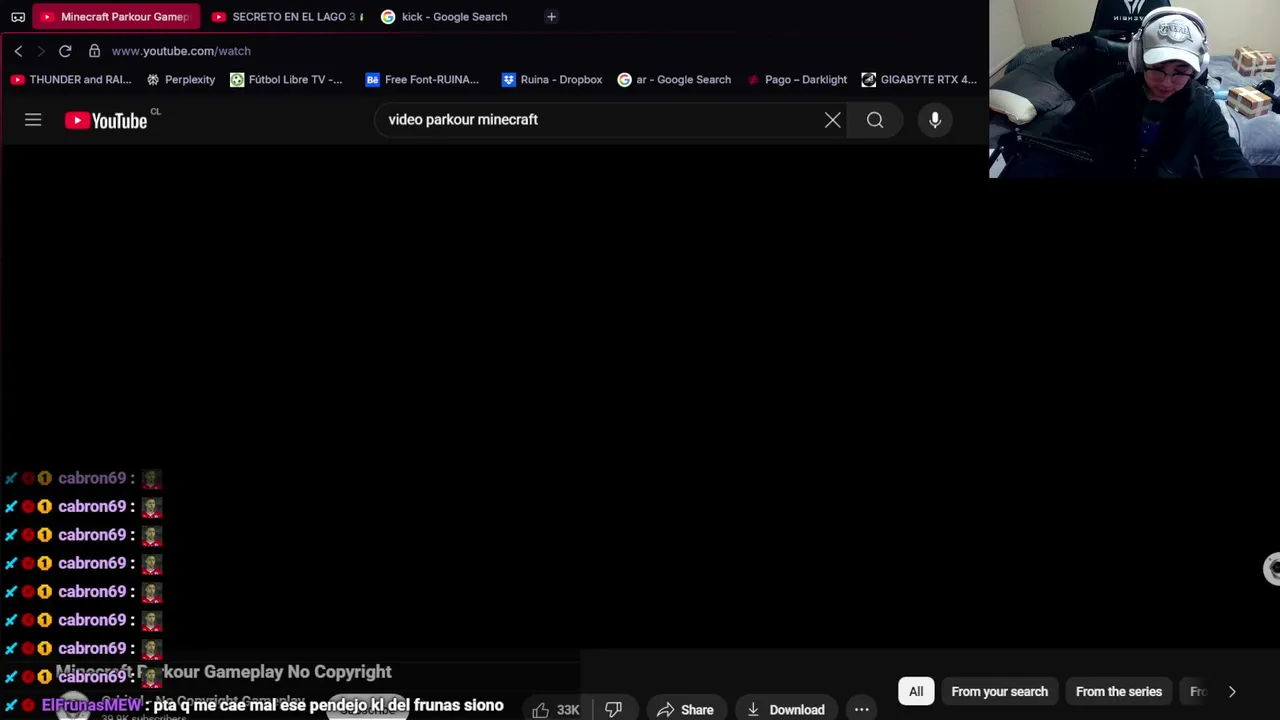
Task: View site info lock icon
Action: click(94, 51)
